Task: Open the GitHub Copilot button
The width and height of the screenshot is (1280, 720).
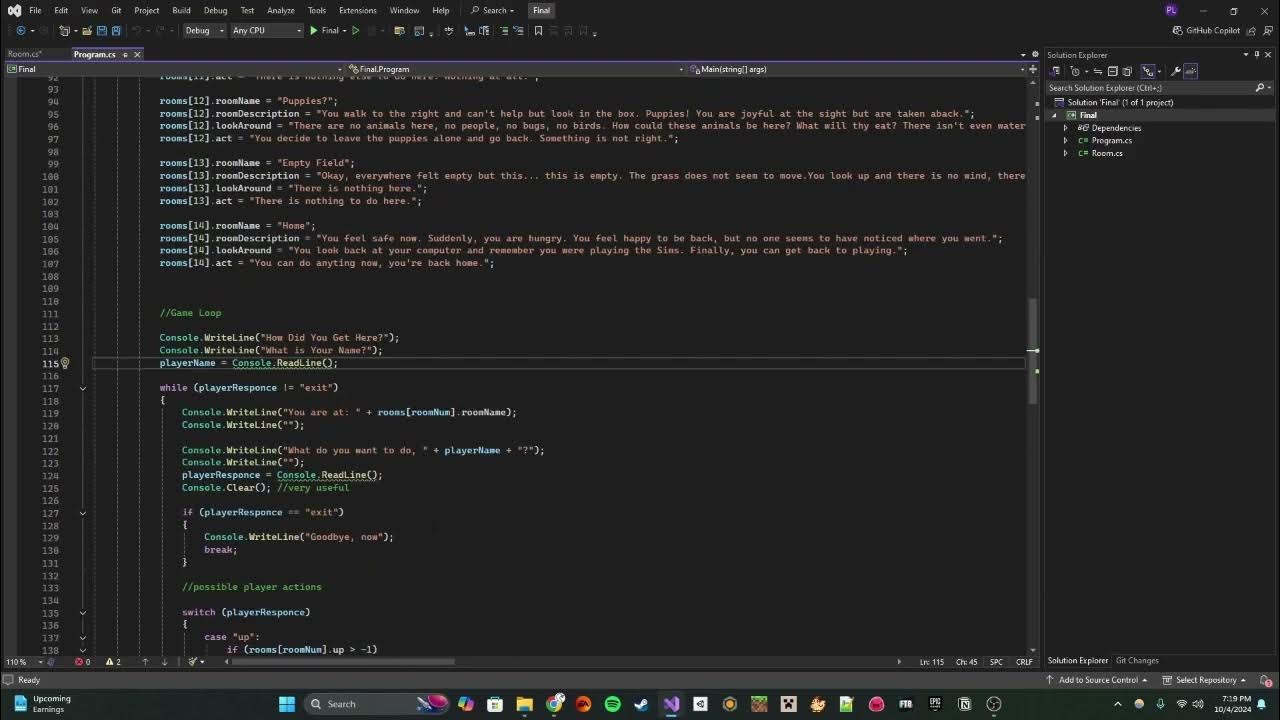Action: click(1206, 30)
